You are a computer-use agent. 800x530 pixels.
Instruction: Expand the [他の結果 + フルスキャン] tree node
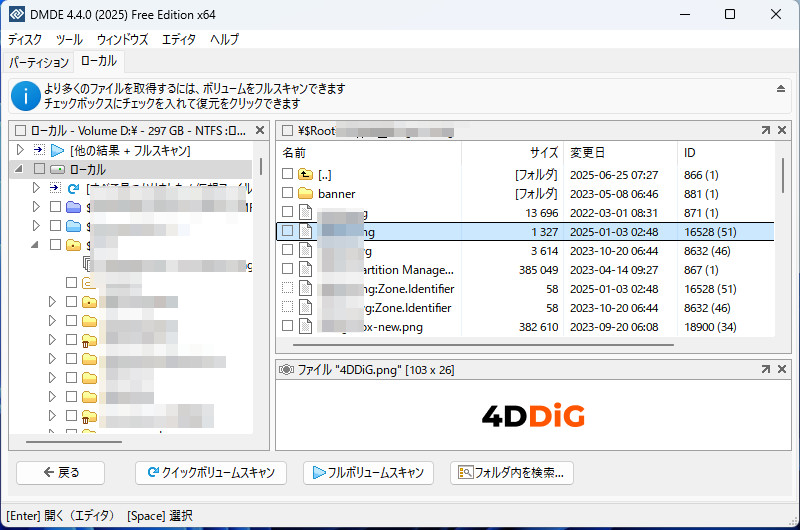click(20, 150)
